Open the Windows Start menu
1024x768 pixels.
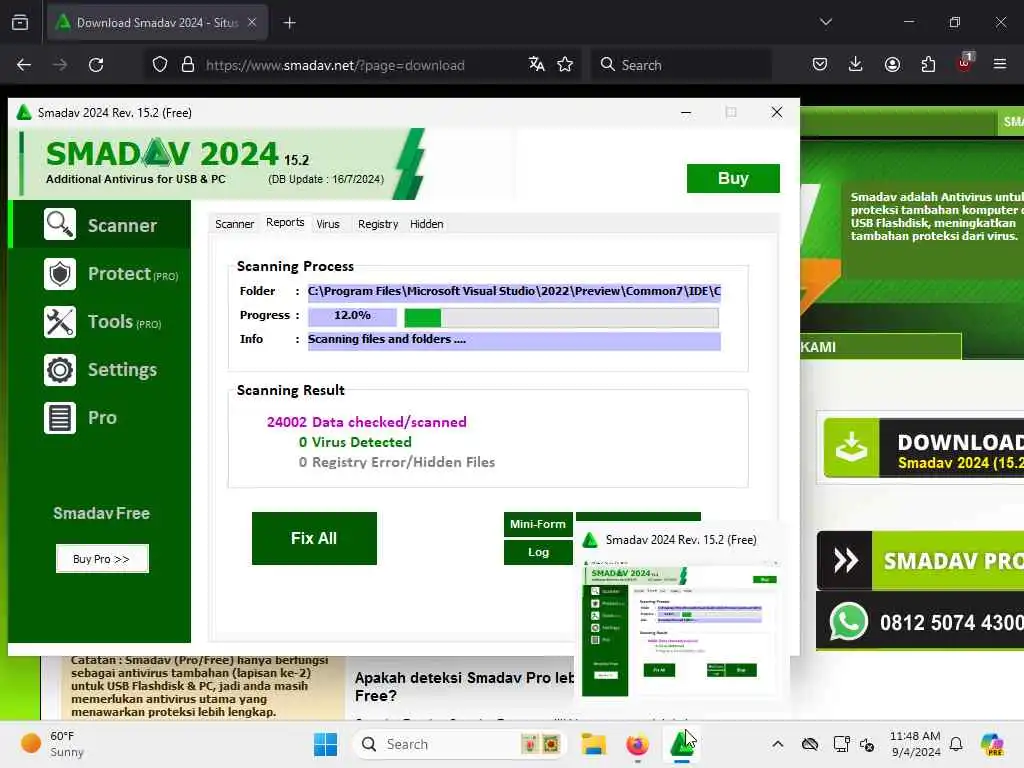[325, 744]
